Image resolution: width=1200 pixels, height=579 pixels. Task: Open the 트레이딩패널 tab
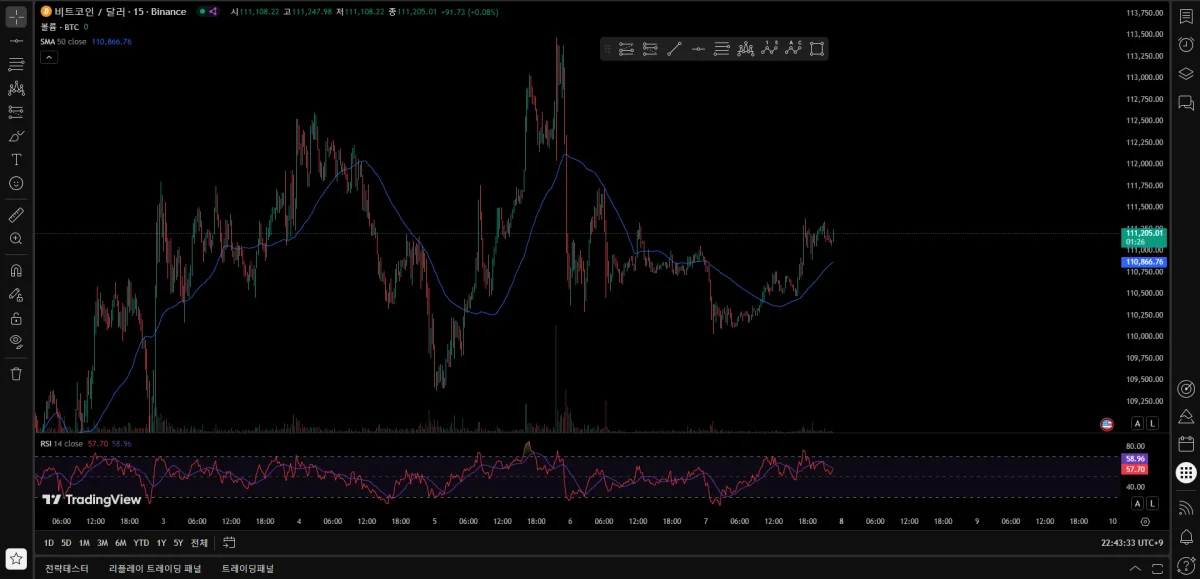pyautogui.click(x=248, y=568)
